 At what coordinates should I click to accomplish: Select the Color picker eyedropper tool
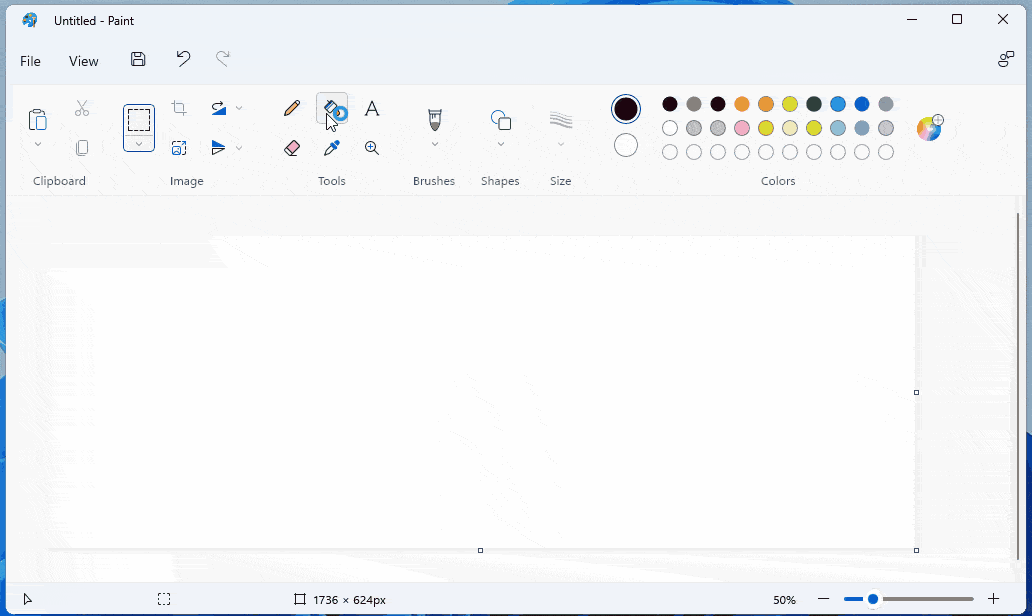coord(331,147)
